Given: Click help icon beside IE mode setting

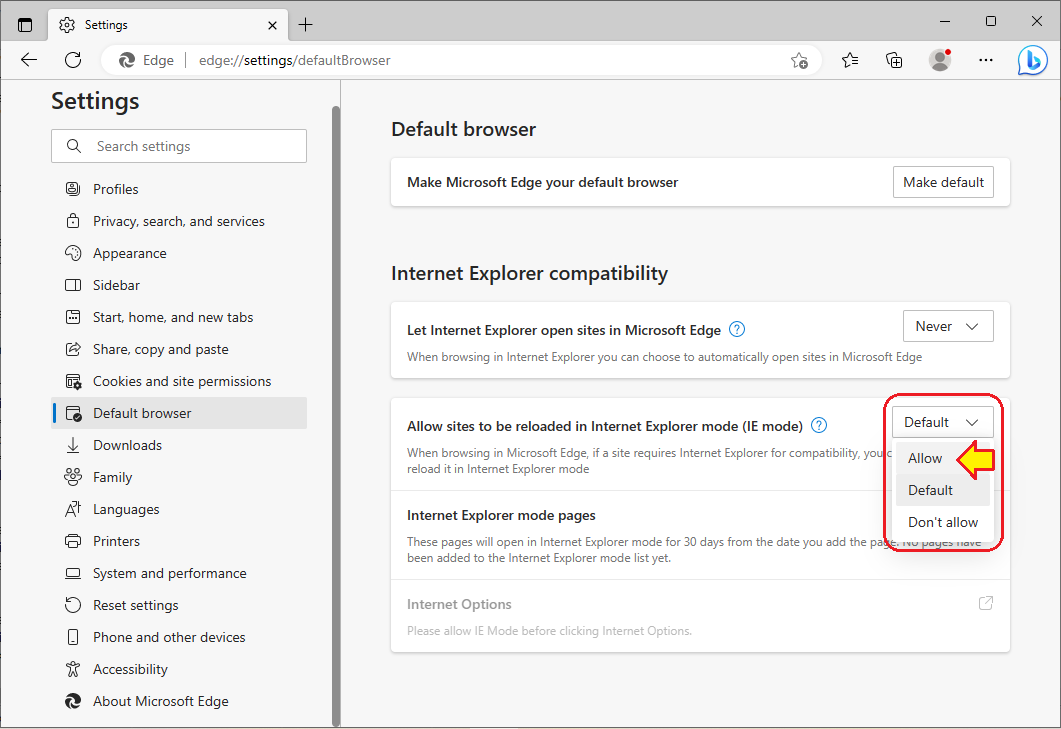Looking at the screenshot, I should tap(819, 425).
